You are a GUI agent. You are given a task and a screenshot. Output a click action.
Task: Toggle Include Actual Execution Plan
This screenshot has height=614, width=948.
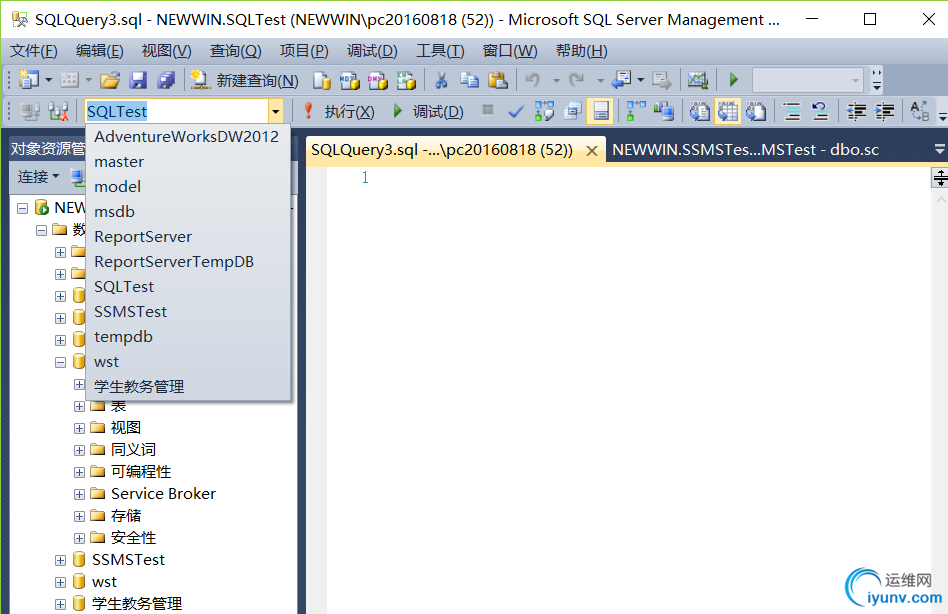click(636, 111)
